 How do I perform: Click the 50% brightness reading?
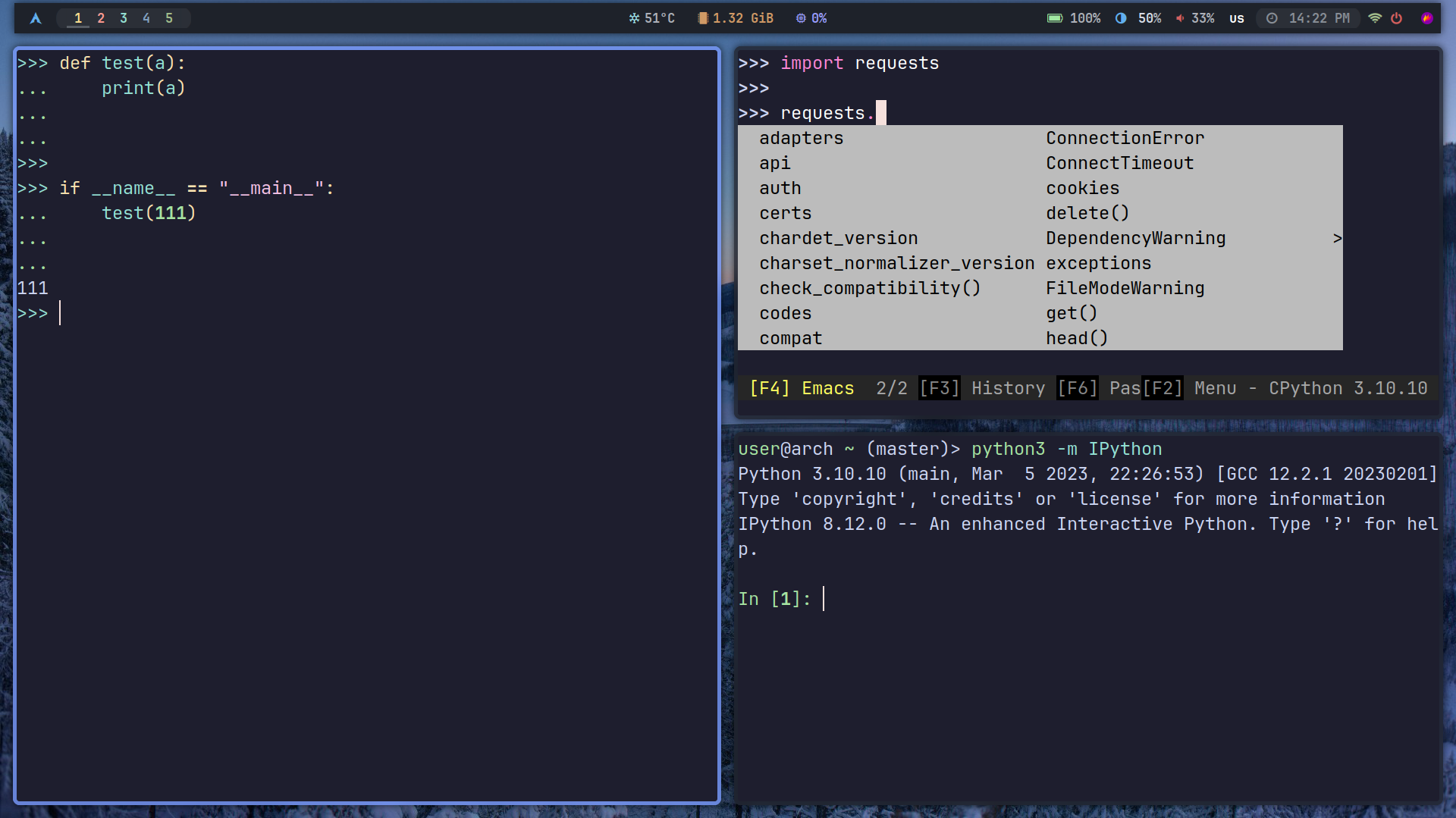coord(1150,18)
